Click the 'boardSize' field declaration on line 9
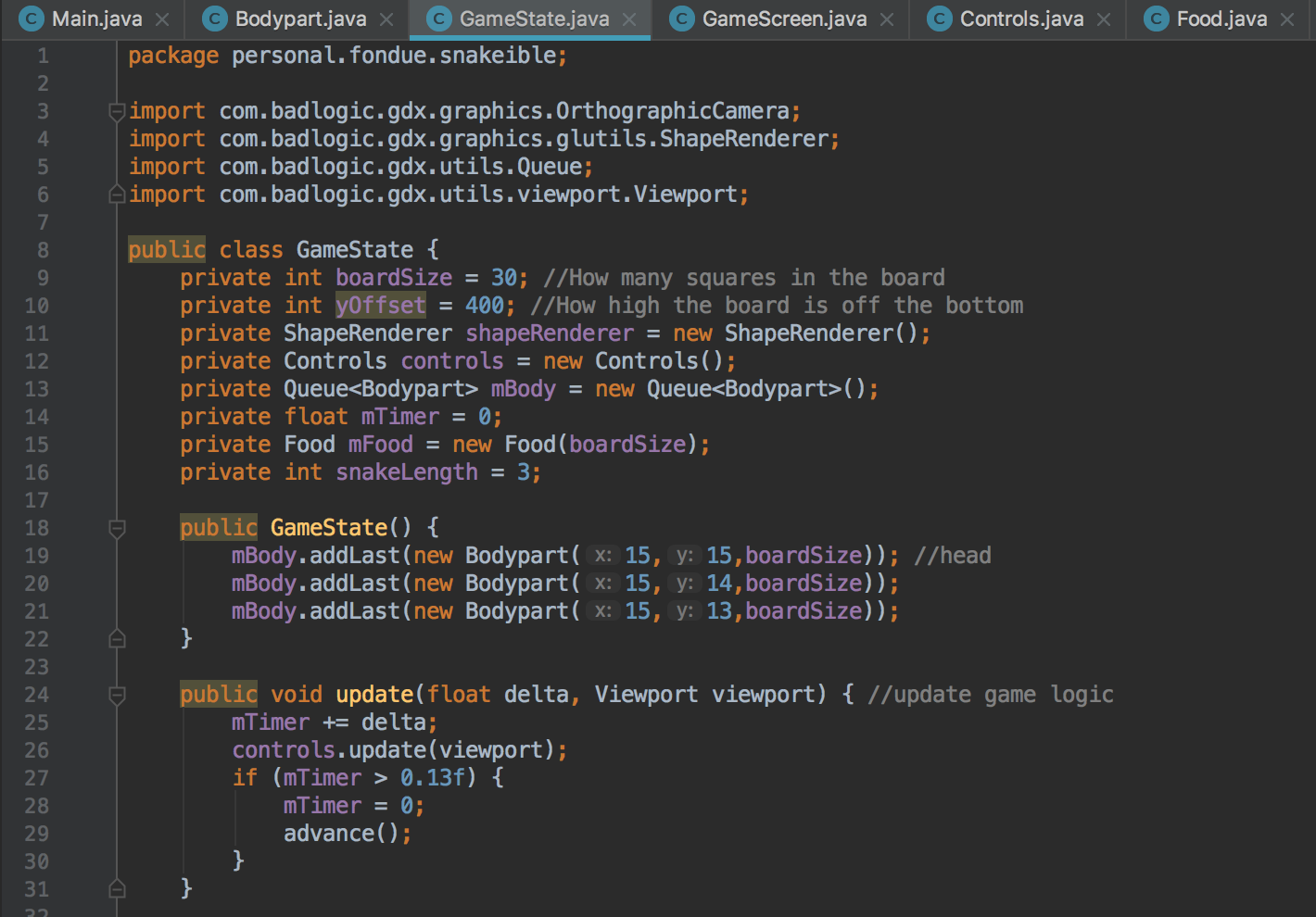Image resolution: width=1316 pixels, height=917 pixels. coord(394,278)
